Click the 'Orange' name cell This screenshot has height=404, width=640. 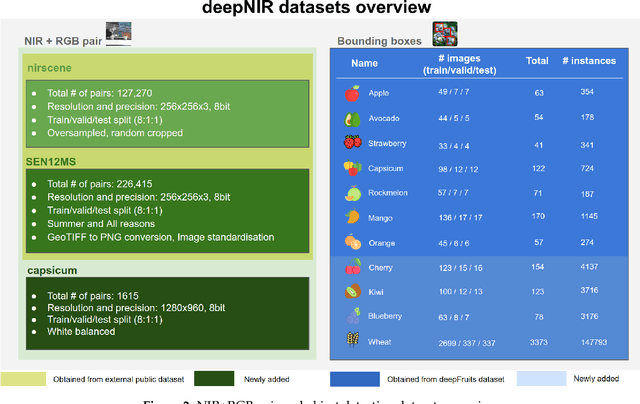382,243
